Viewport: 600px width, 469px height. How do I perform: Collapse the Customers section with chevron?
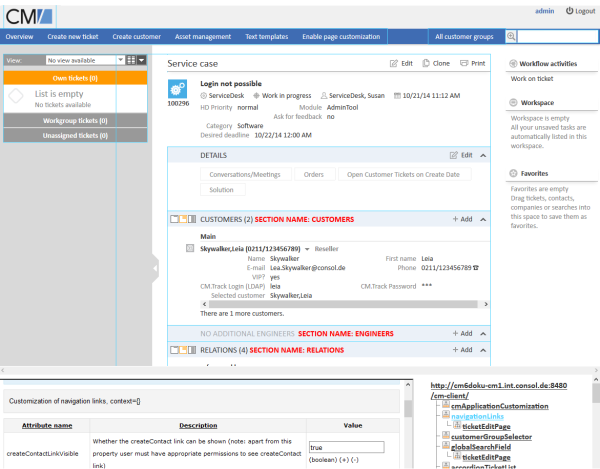[484, 218]
